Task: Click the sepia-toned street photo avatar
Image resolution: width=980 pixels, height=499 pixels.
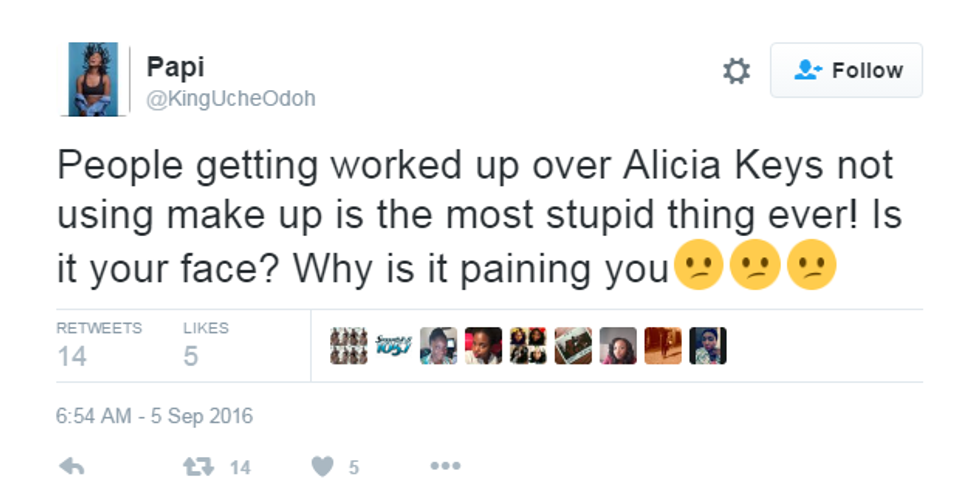Action: [x=662, y=346]
